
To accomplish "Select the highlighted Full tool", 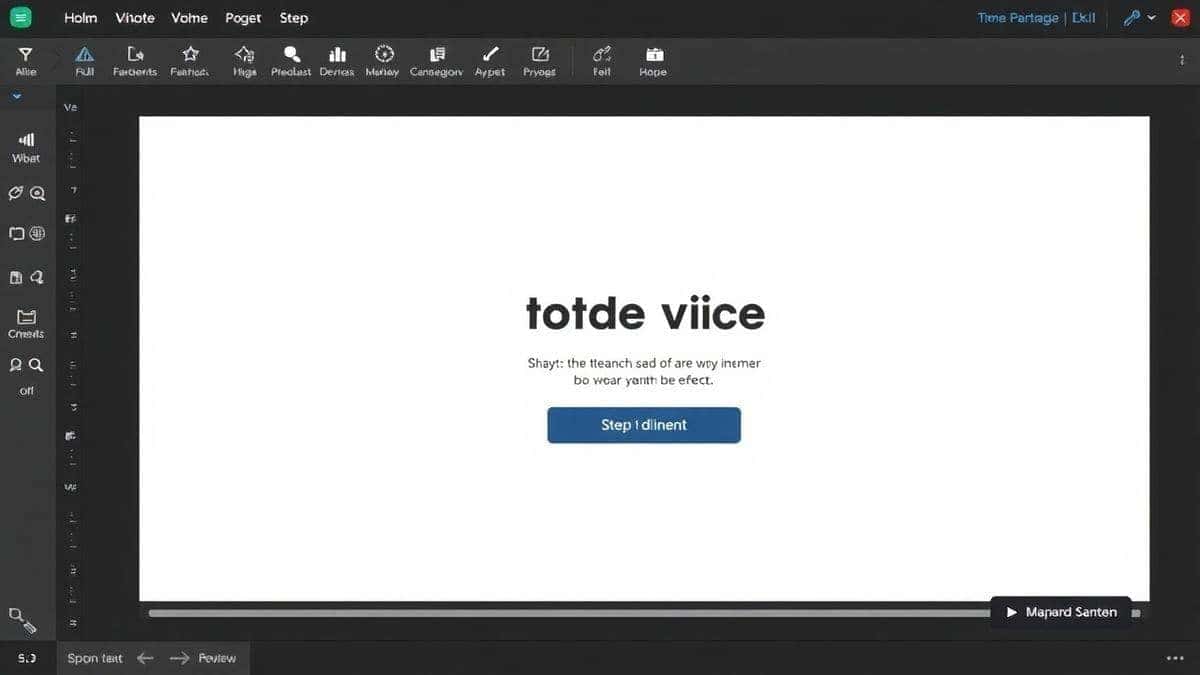I will pos(84,60).
